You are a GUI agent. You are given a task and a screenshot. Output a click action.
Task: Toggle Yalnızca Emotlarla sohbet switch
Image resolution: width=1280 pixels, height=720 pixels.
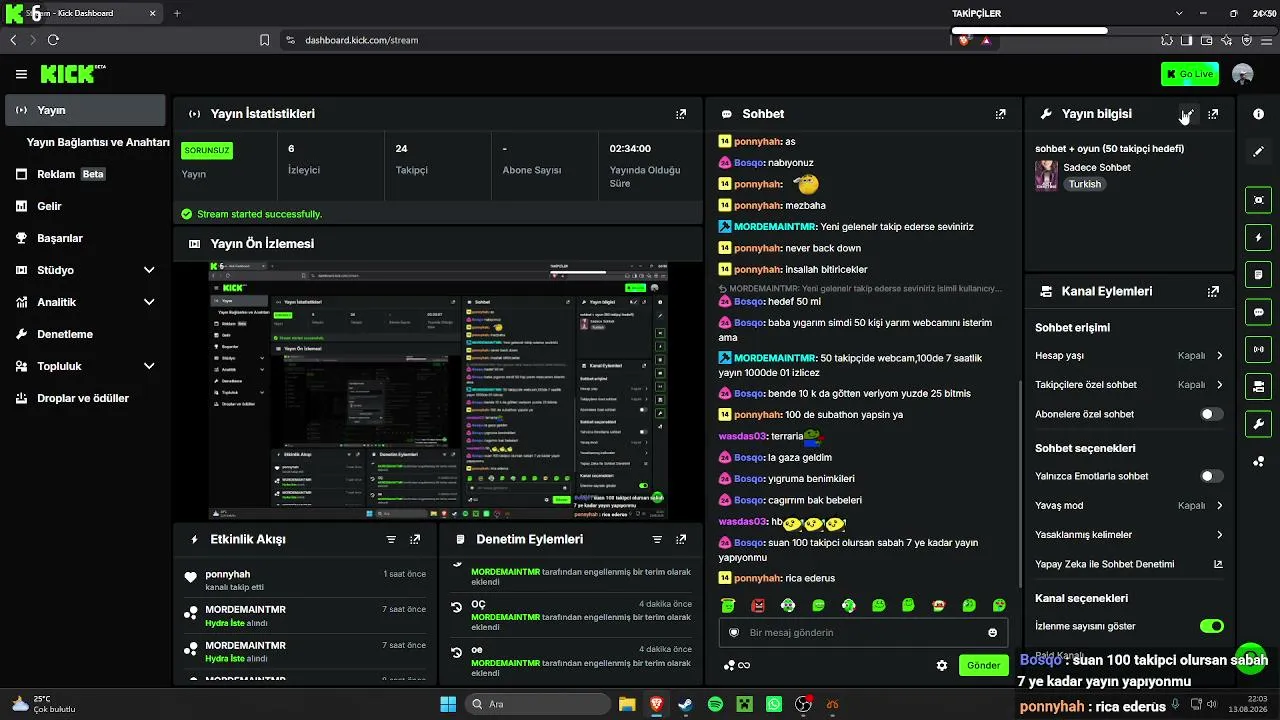(x=1211, y=476)
